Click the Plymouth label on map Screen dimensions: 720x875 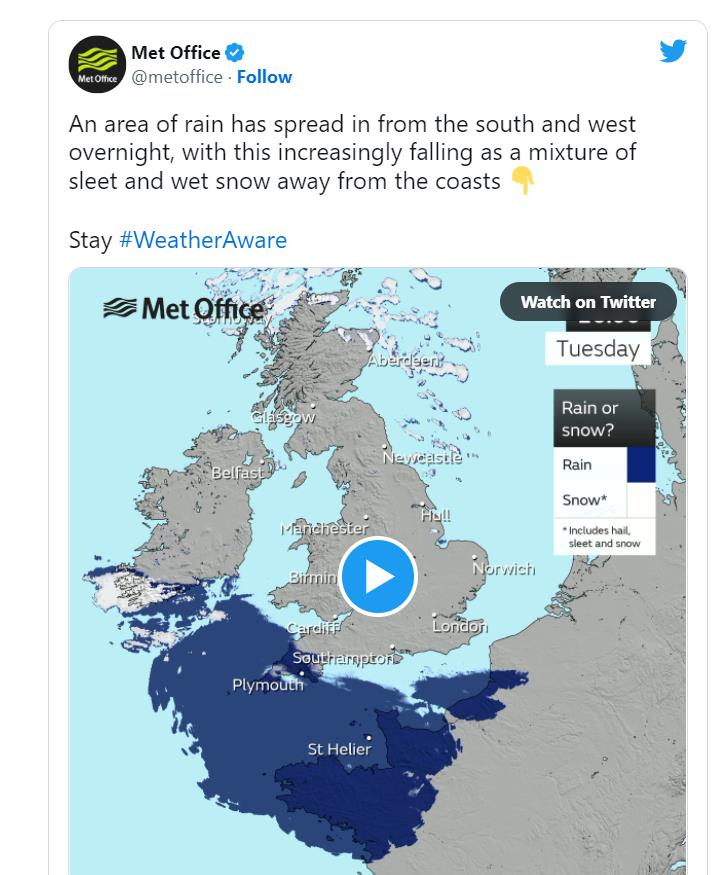tap(268, 685)
